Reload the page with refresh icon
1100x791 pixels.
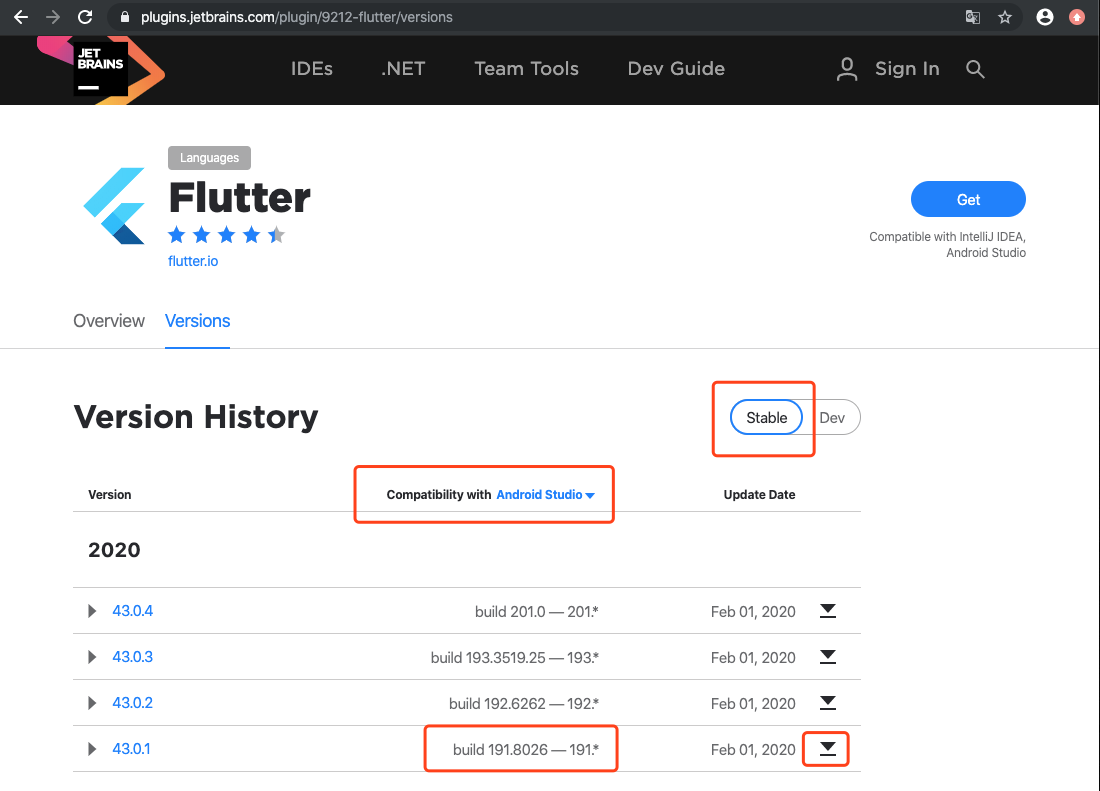pos(85,17)
